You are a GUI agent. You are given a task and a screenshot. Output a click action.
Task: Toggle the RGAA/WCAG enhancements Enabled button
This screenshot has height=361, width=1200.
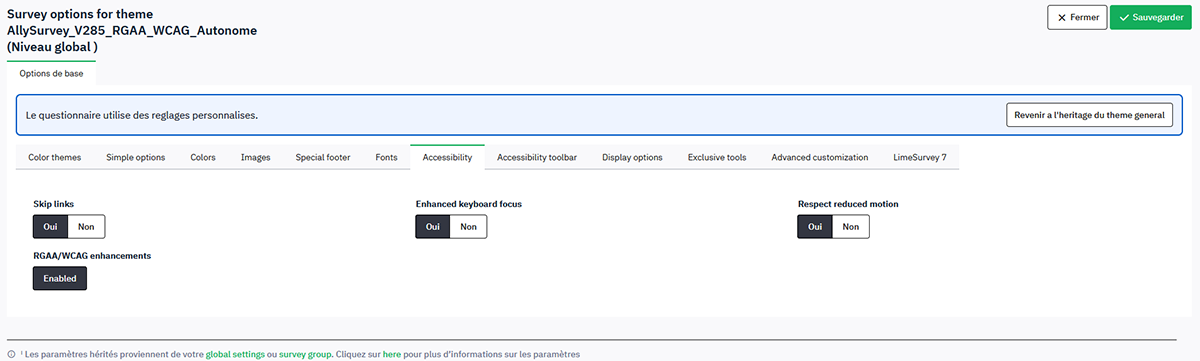[x=60, y=278]
